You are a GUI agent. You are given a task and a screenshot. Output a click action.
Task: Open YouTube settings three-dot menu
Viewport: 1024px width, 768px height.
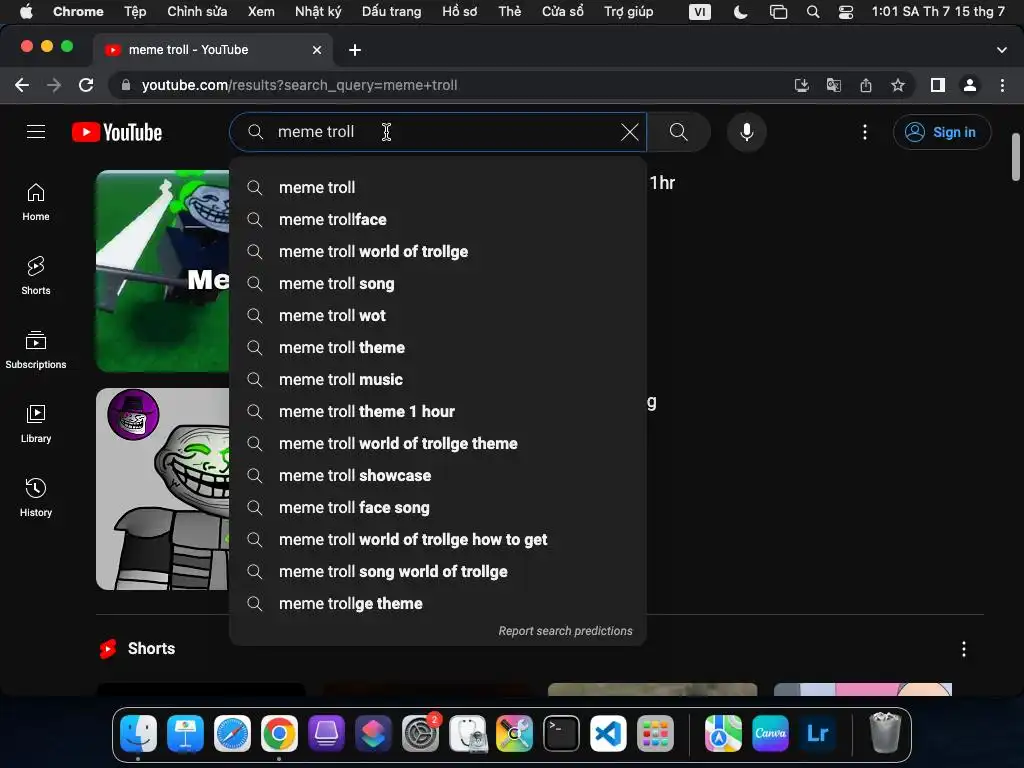[x=865, y=132]
